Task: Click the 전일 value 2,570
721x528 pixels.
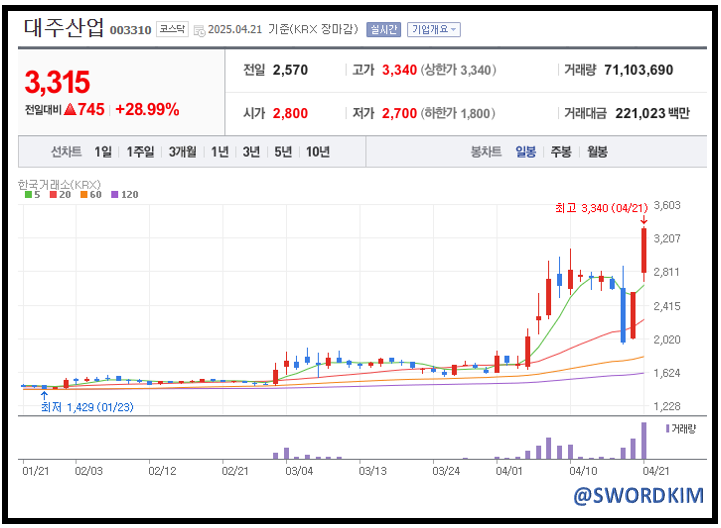Action: point(290,70)
